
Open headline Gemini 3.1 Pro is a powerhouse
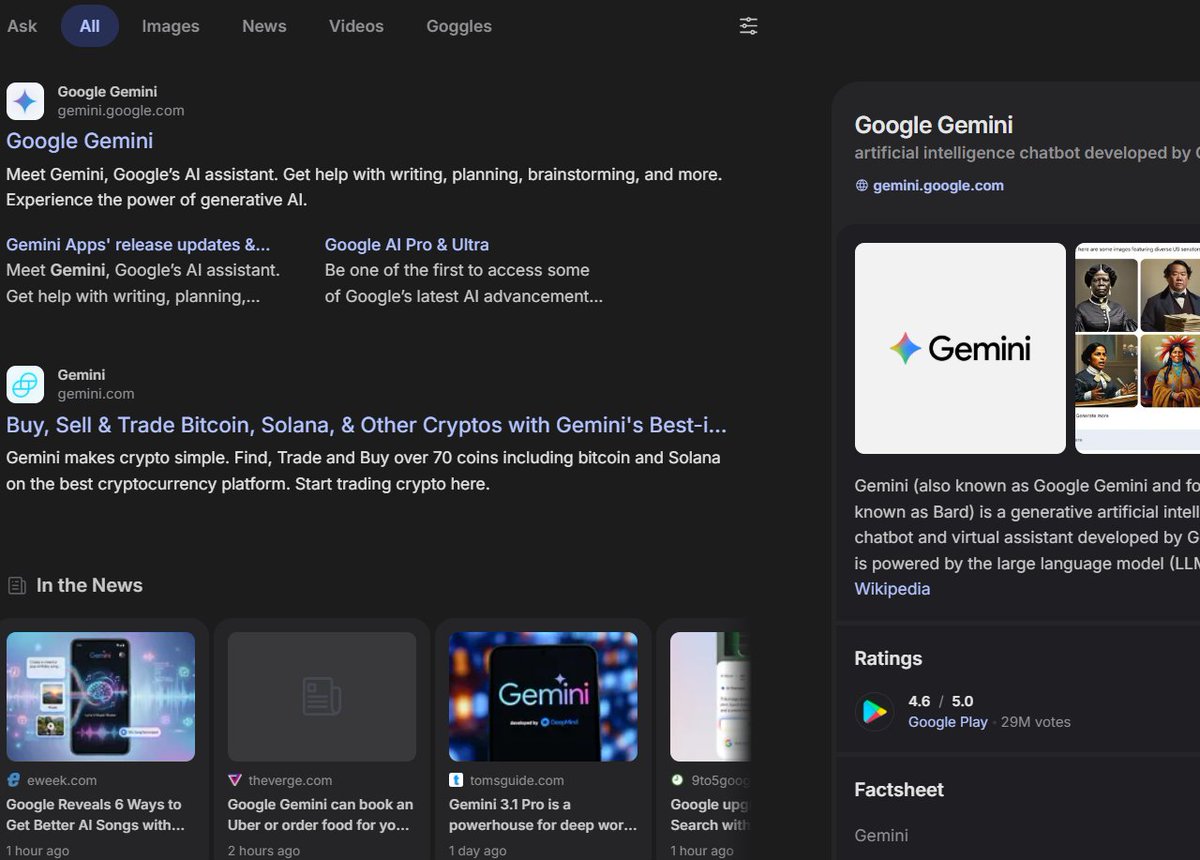[543, 815]
